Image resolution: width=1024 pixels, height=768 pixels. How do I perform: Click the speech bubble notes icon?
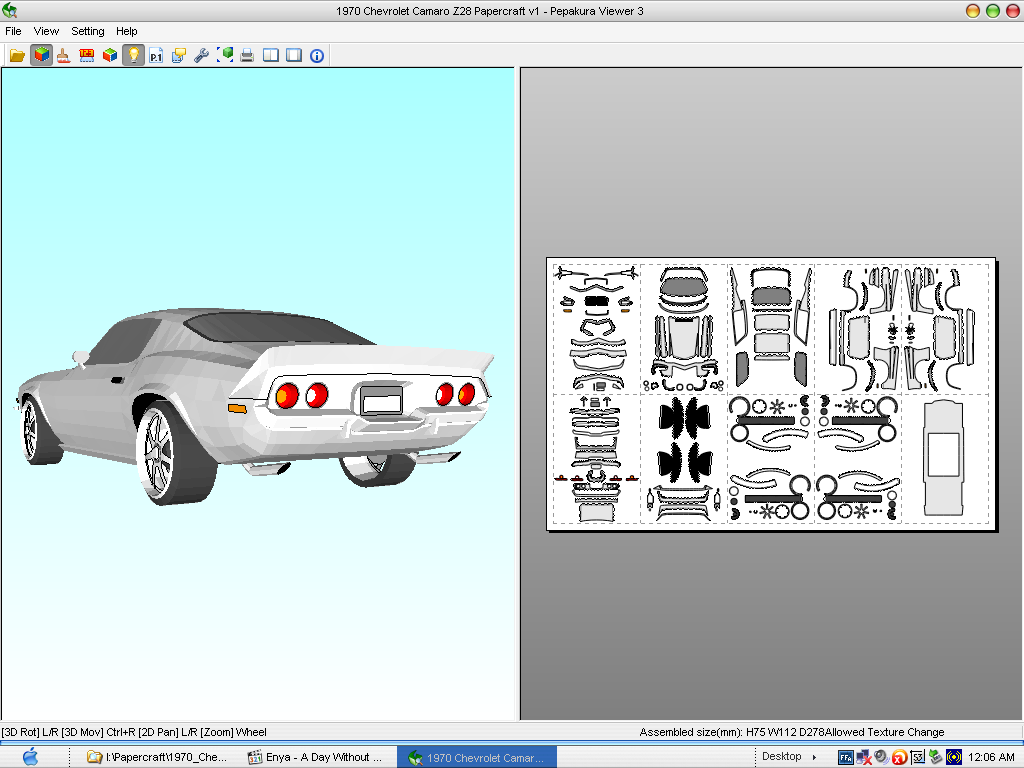179,56
